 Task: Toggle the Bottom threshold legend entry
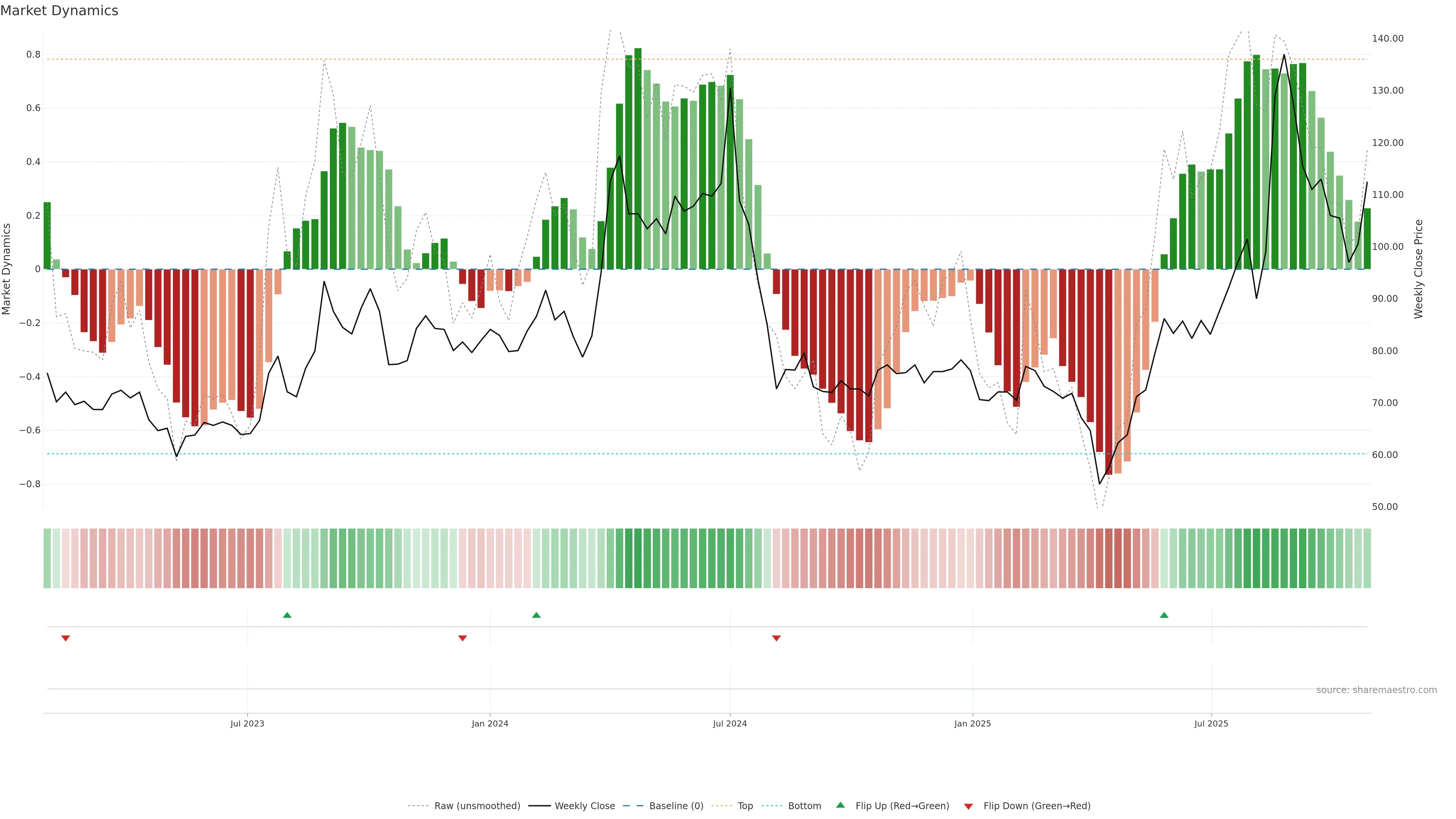coord(804,805)
